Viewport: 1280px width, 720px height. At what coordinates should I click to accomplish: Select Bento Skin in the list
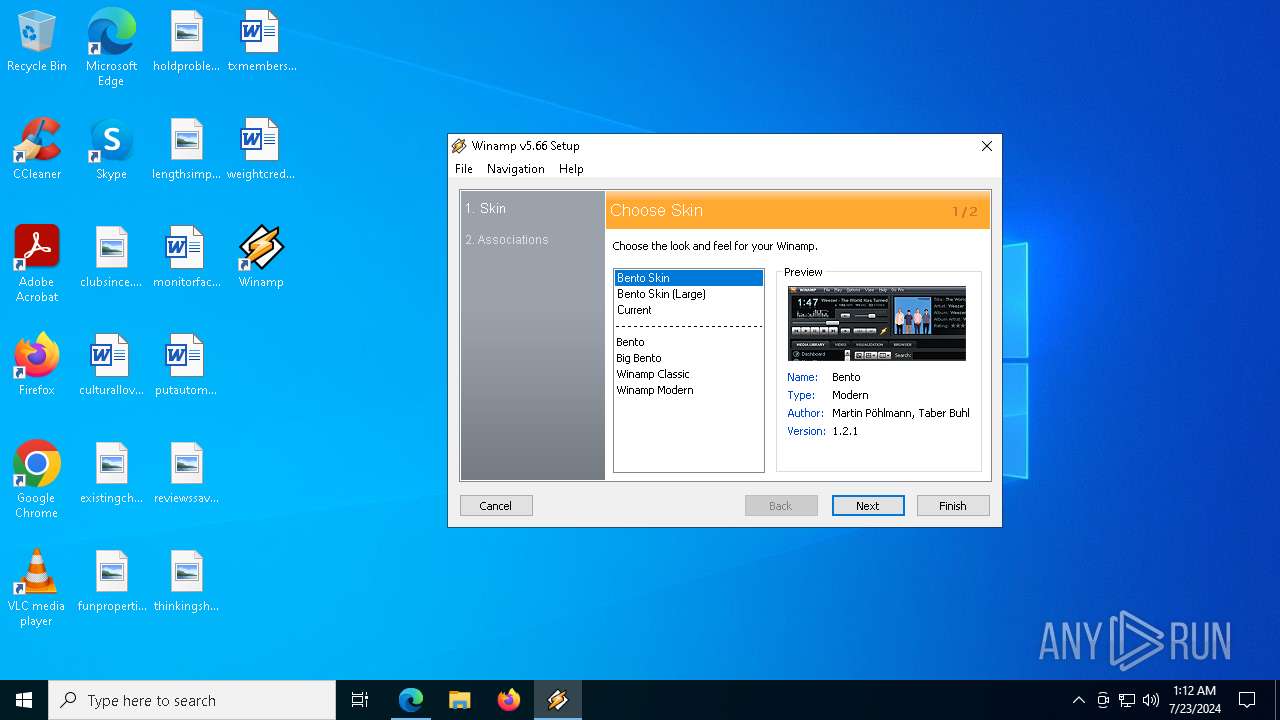(688, 278)
